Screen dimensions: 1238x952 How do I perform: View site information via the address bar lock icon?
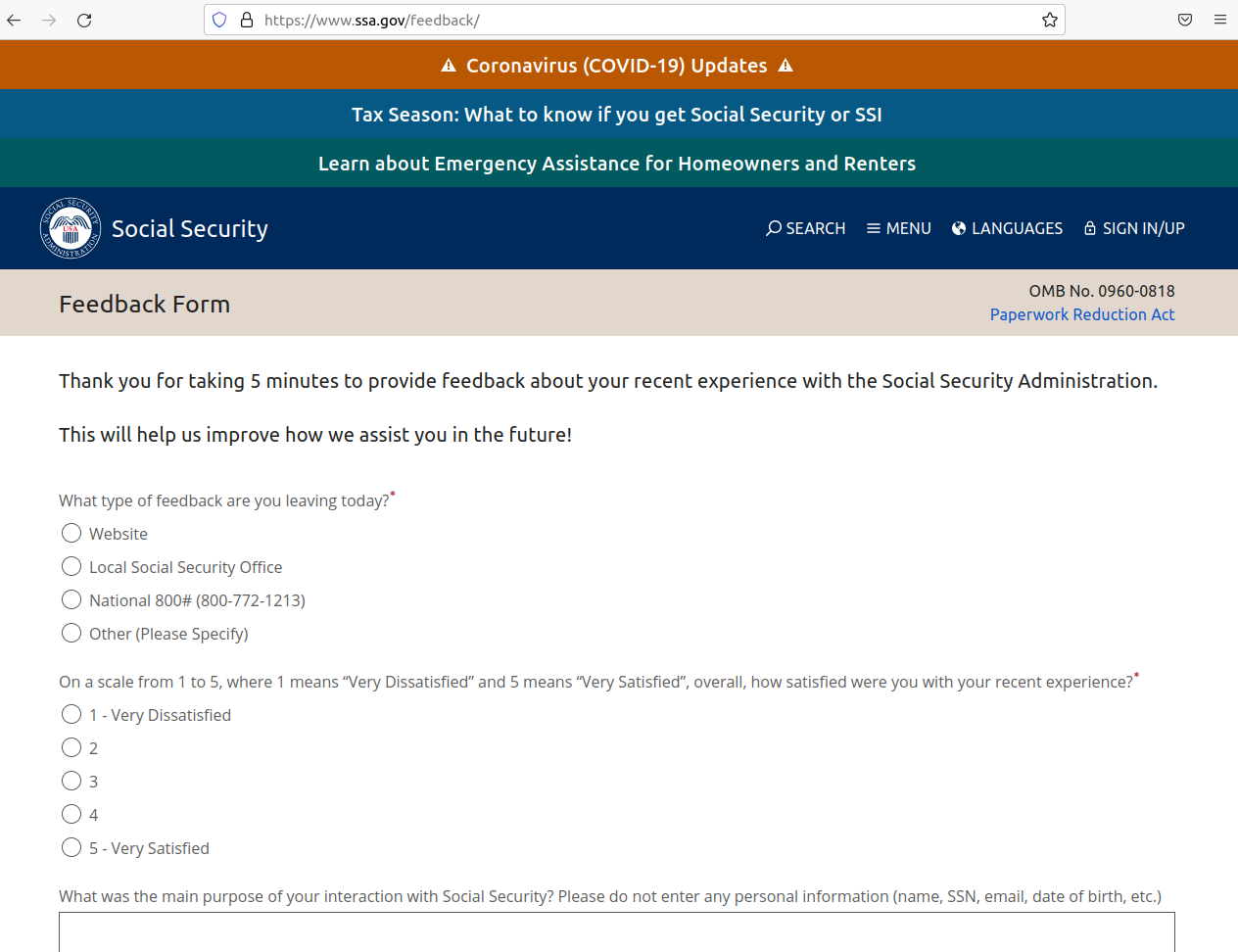click(246, 20)
